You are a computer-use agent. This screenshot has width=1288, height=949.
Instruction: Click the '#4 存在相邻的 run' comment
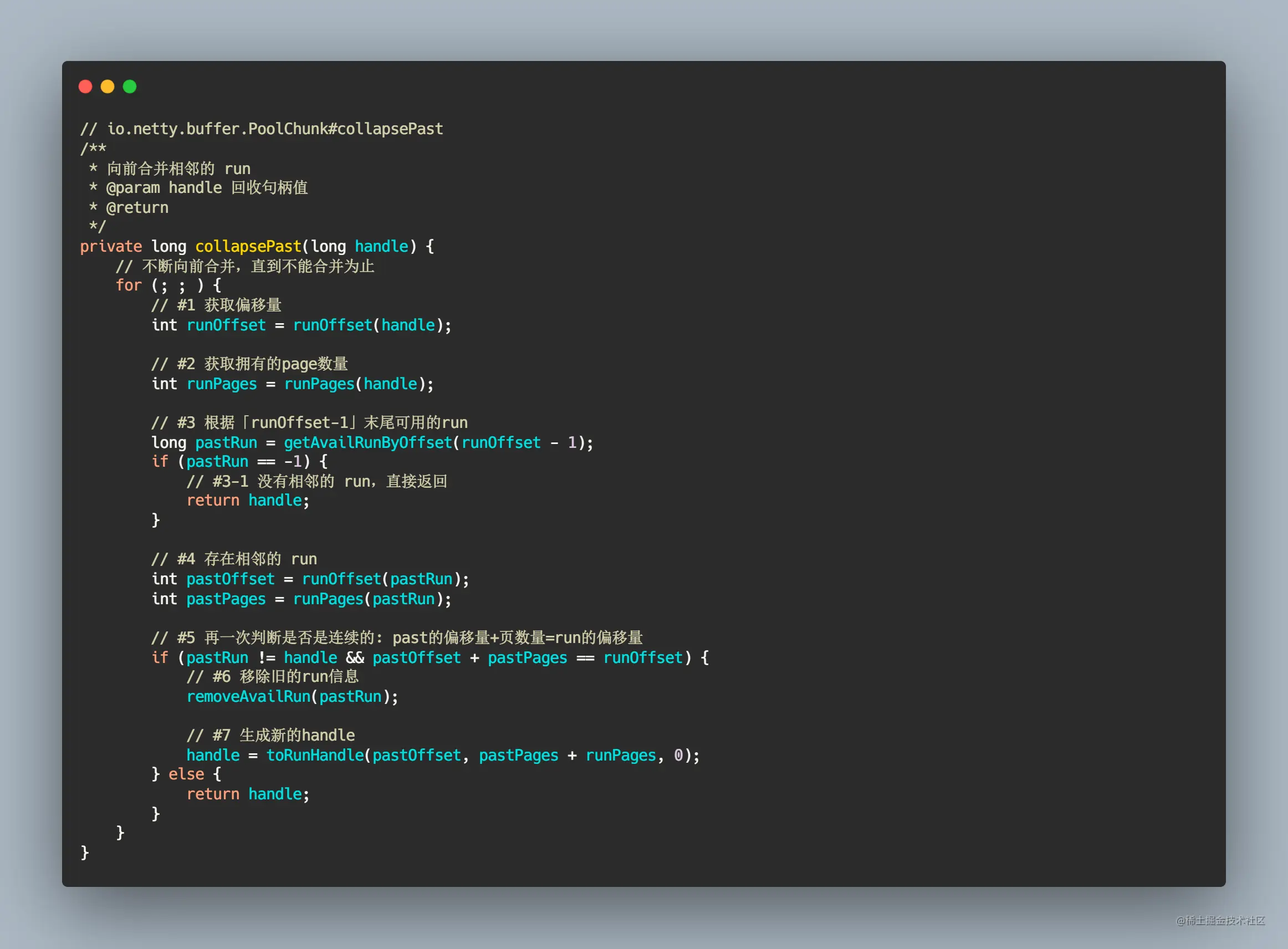click(x=234, y=559)
